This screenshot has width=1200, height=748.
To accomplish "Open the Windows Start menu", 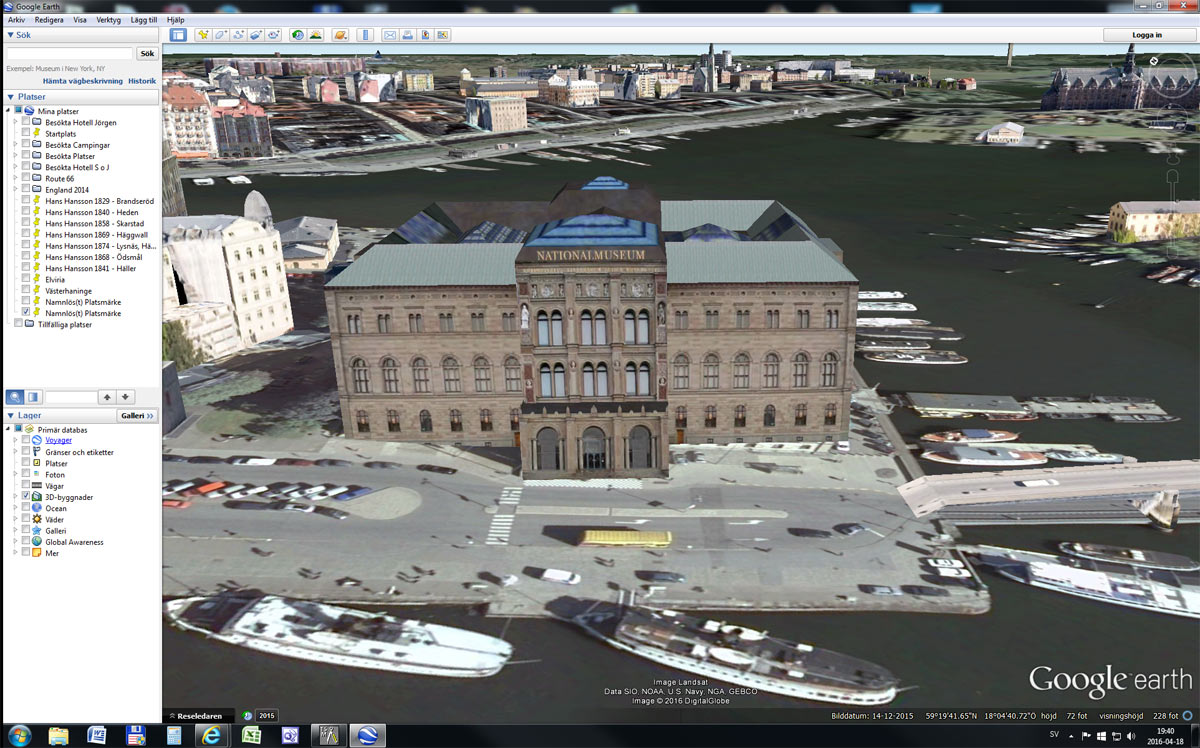I will click(19, 735).
